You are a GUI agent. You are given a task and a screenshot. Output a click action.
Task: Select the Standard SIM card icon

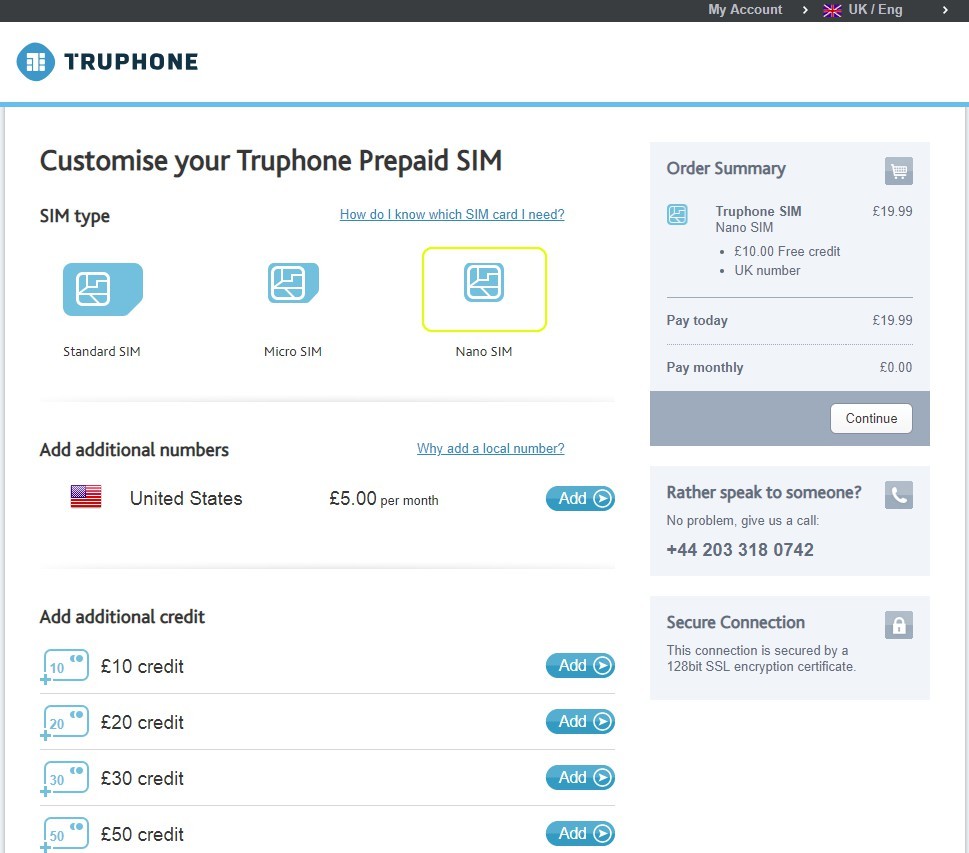point(103,289)
